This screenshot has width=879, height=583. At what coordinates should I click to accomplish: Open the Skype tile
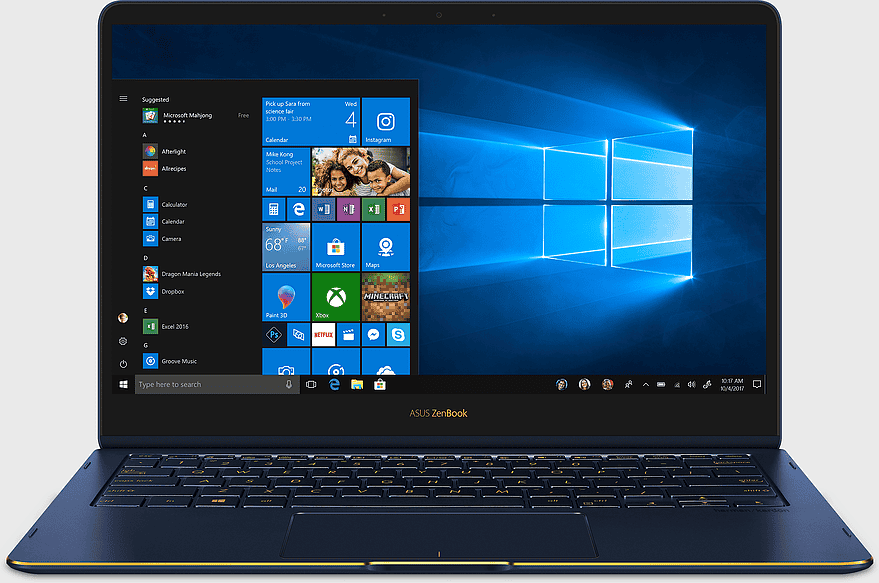point(399,335)
